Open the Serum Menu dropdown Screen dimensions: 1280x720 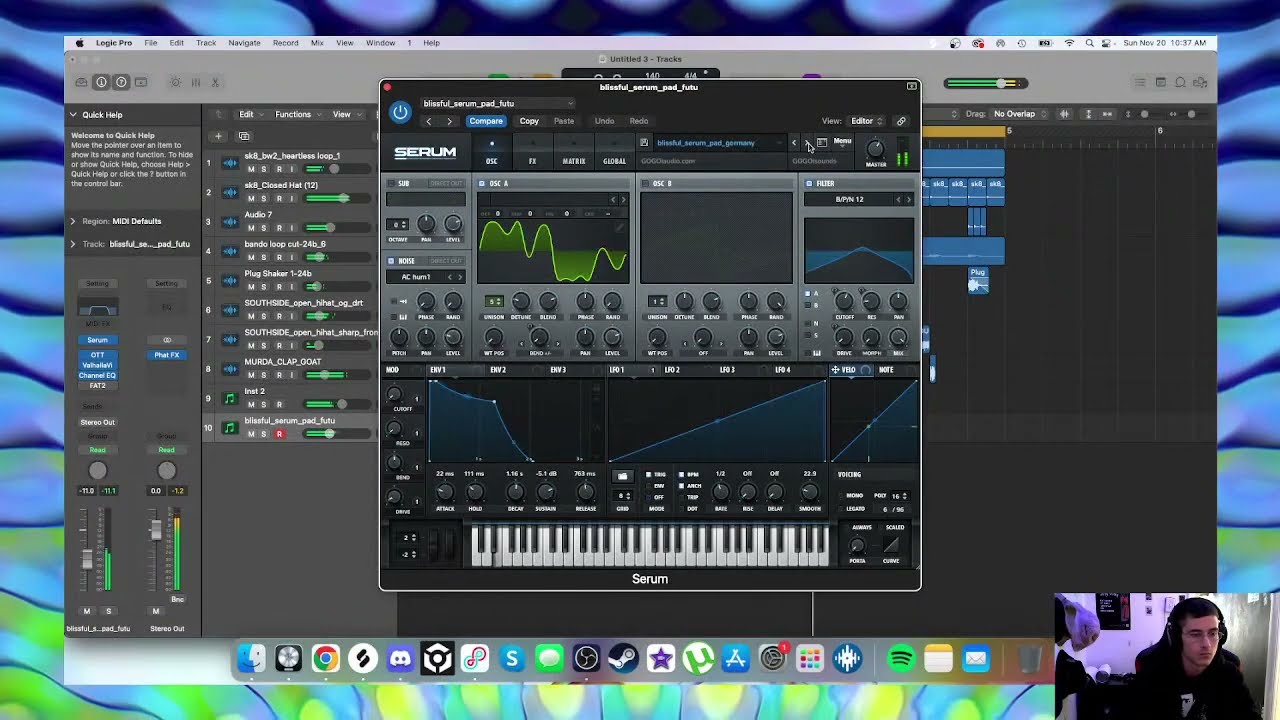(843, 142)
